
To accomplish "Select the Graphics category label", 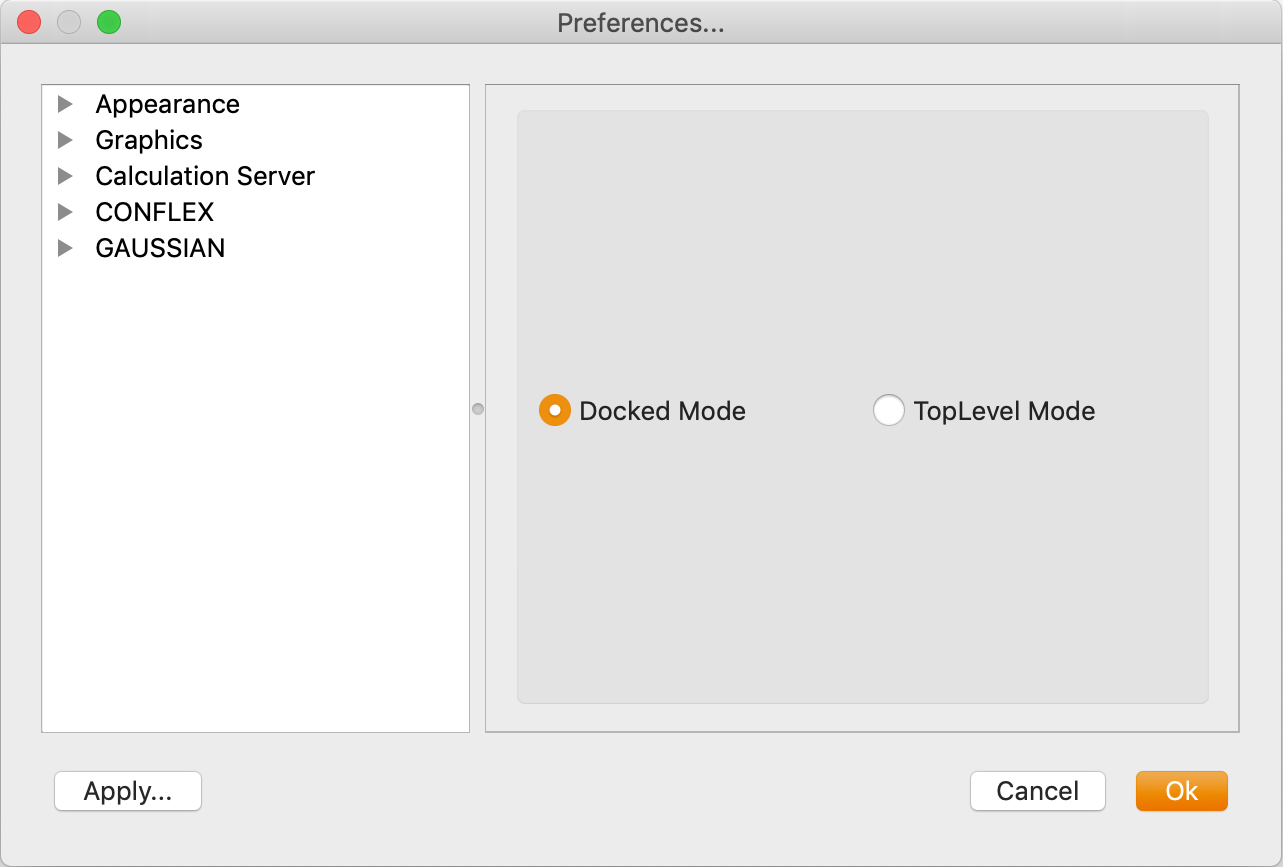I will pos(149,140).
